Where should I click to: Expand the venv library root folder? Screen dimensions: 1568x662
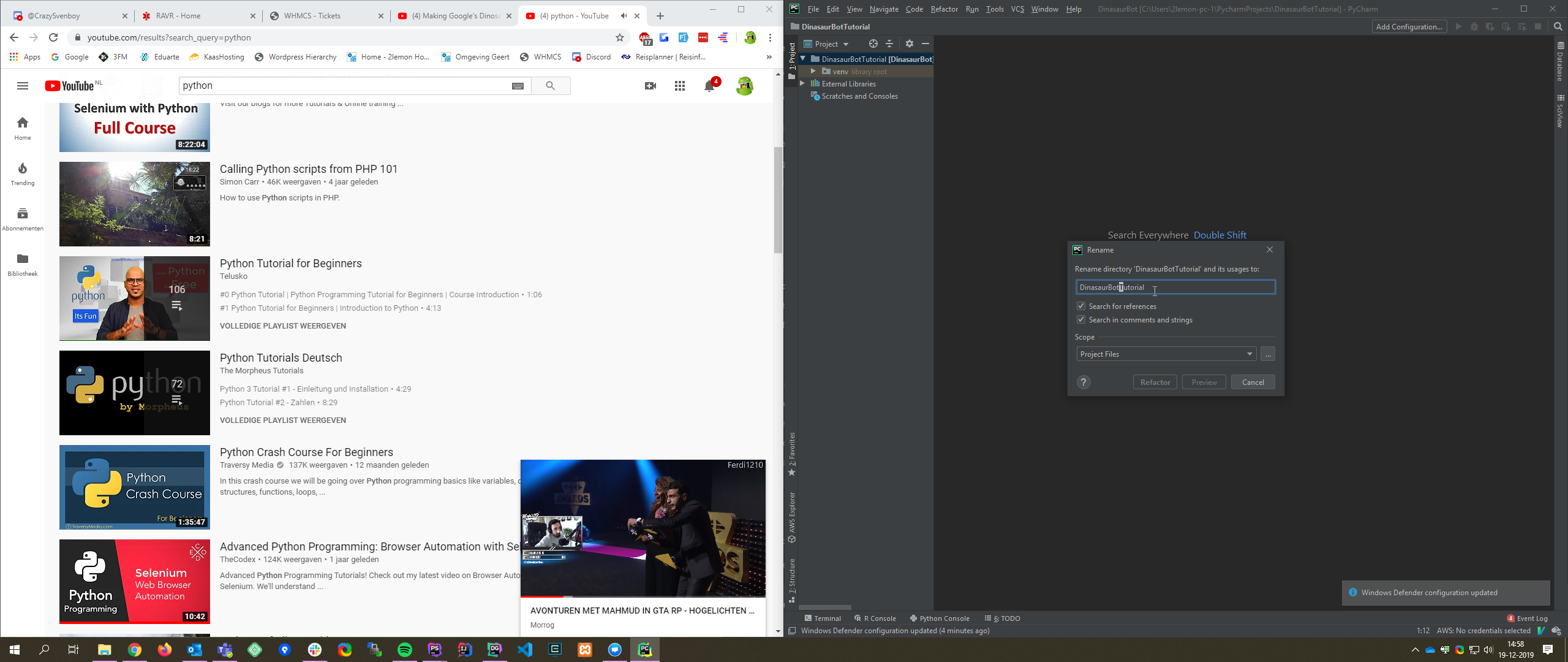(x=813, y=71)
